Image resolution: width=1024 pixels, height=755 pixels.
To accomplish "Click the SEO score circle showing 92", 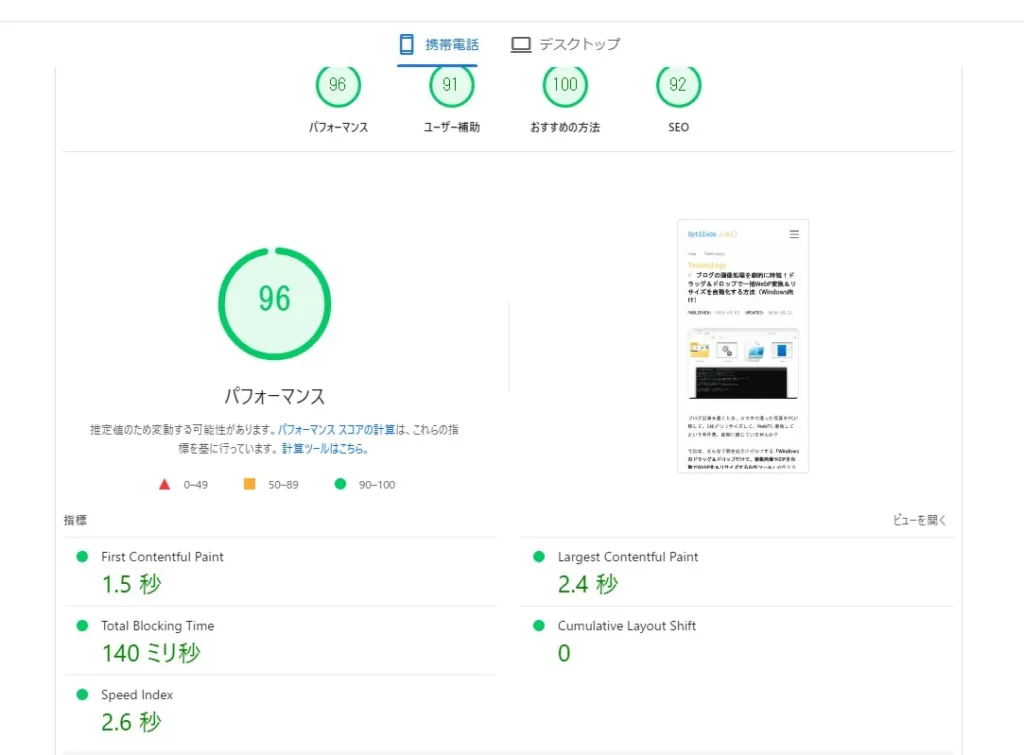I will click(678, 85).
